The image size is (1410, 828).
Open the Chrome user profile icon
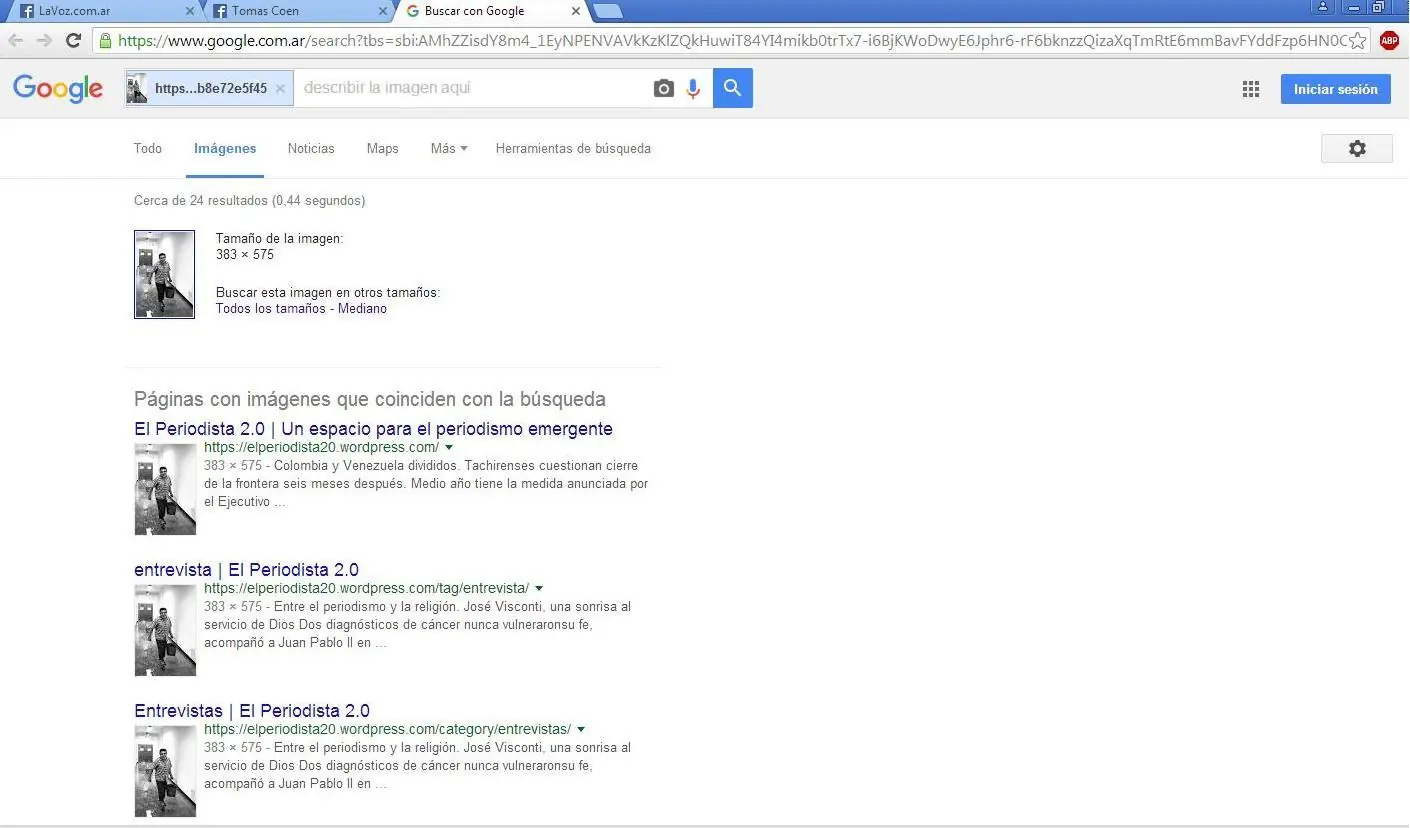click(x=1323, y=7)
